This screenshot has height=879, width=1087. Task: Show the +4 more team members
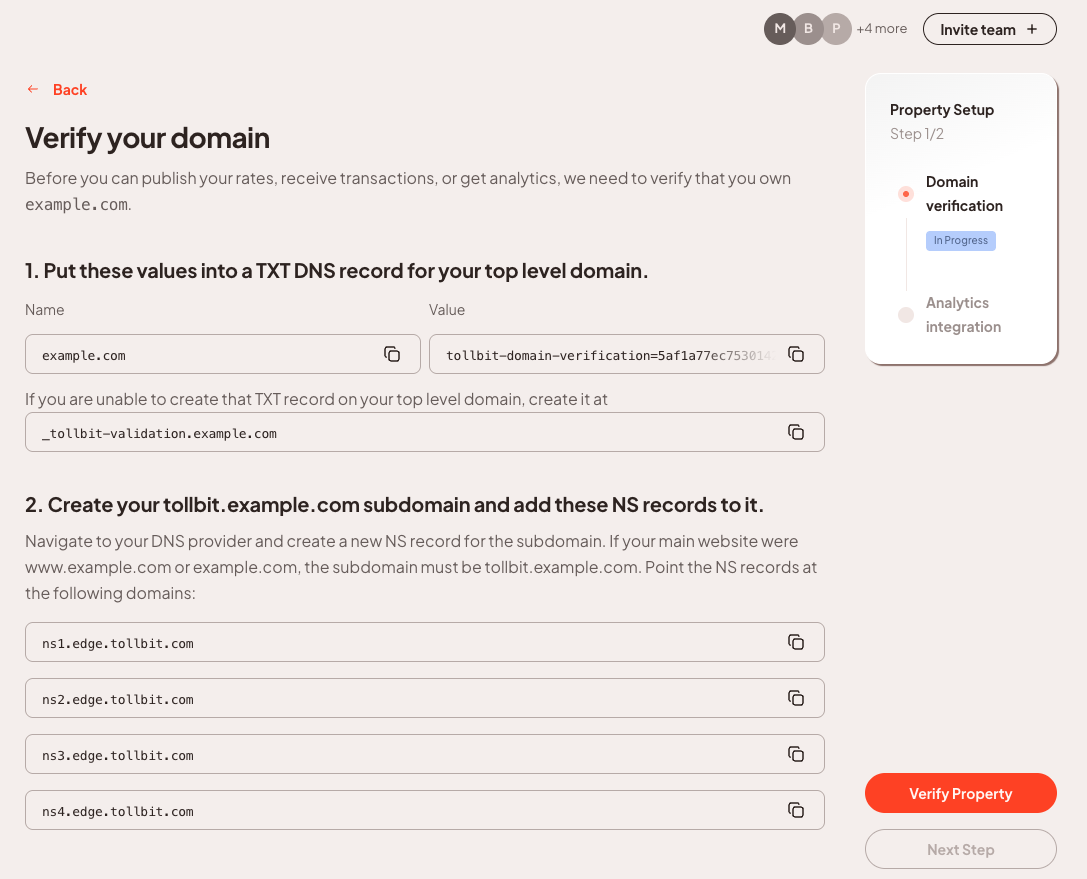[882, 28]
